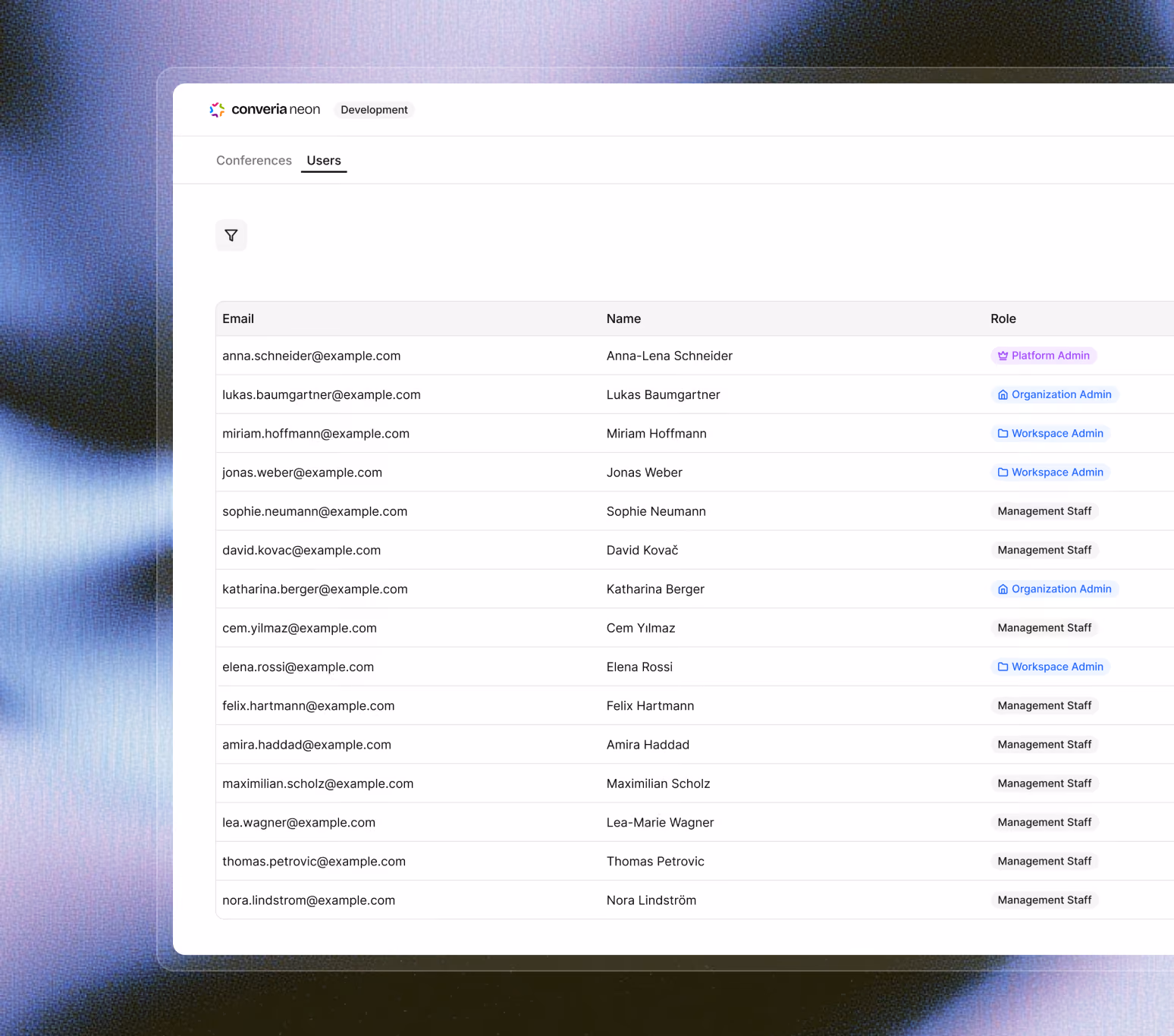Viewport: 1174px width, 1036px height.
Task: Click the Name column header
Action: point(623,319)
